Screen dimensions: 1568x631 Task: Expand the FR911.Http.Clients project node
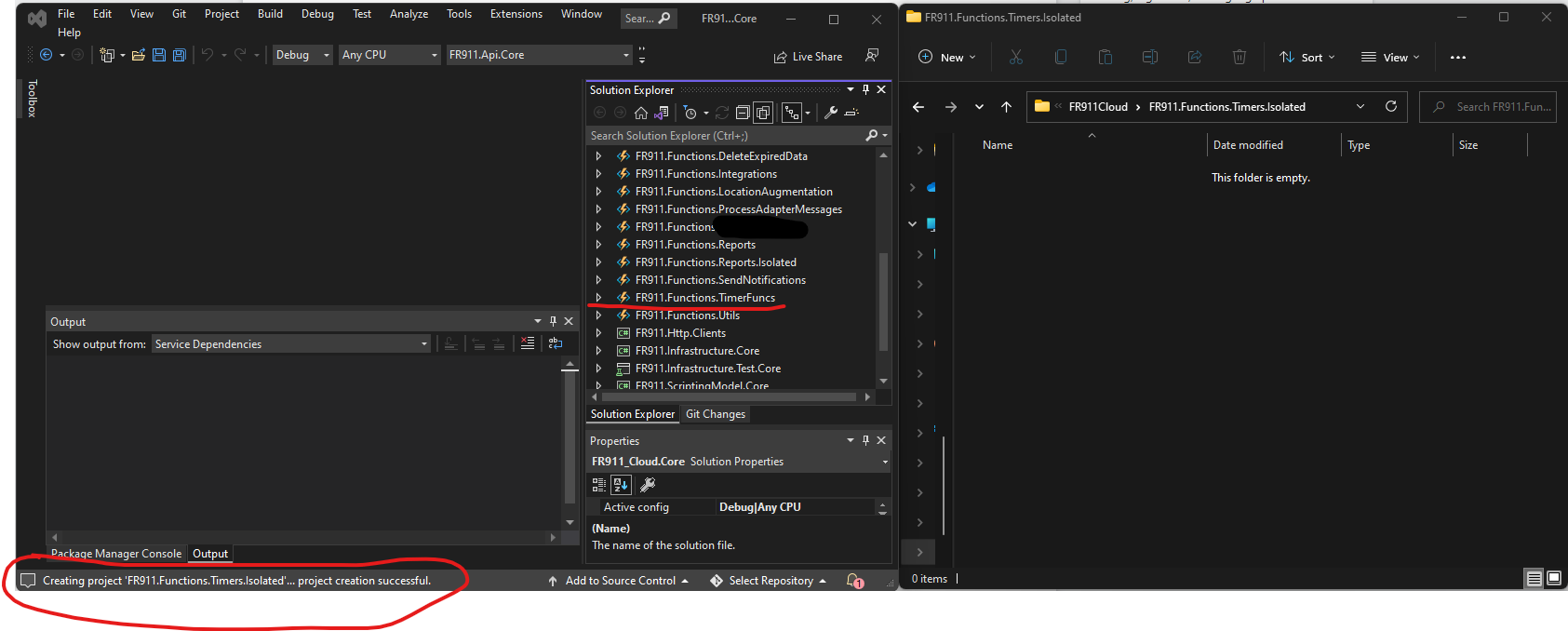[598, 333]
